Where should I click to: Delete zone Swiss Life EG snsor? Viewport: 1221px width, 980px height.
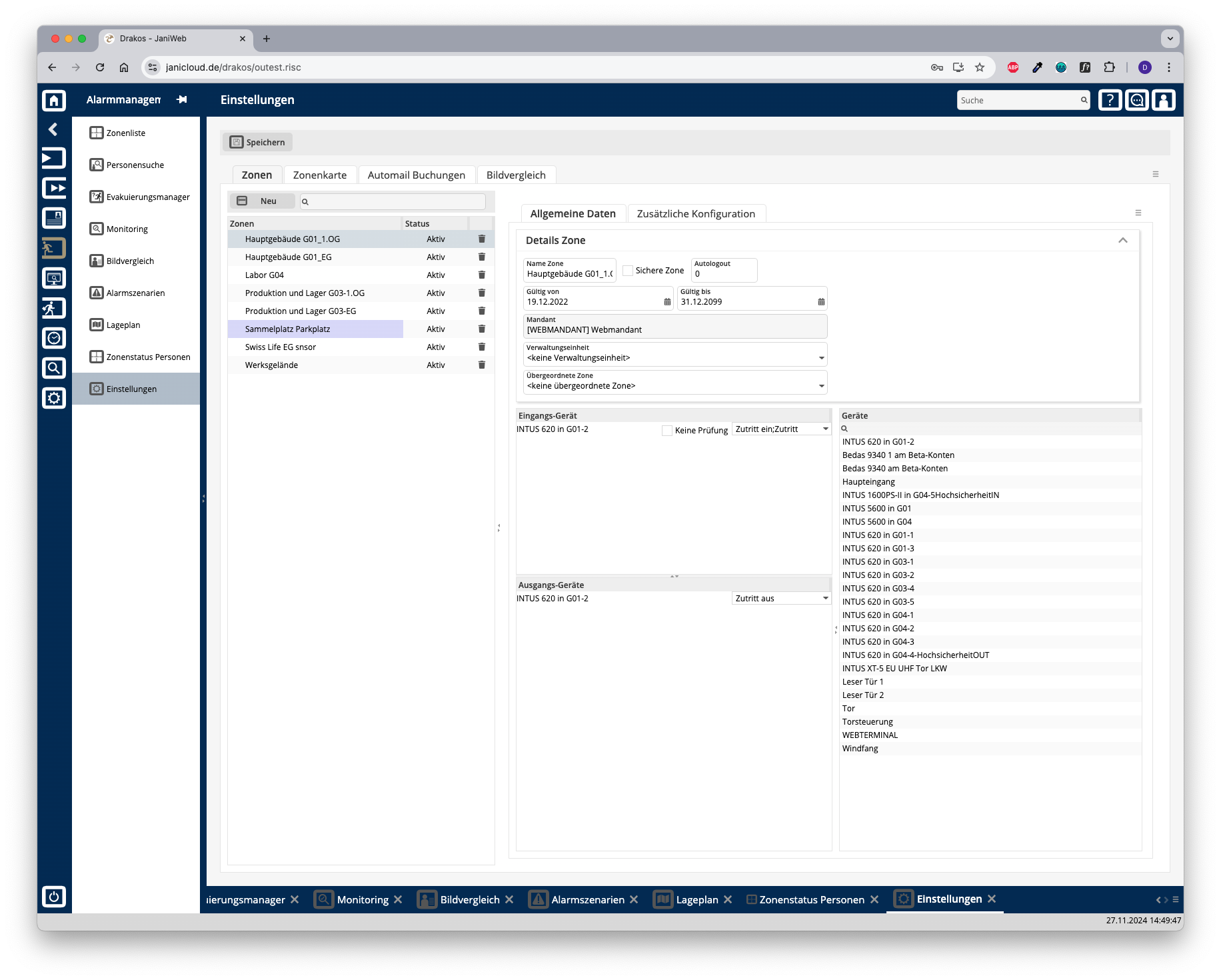(481, 347)
